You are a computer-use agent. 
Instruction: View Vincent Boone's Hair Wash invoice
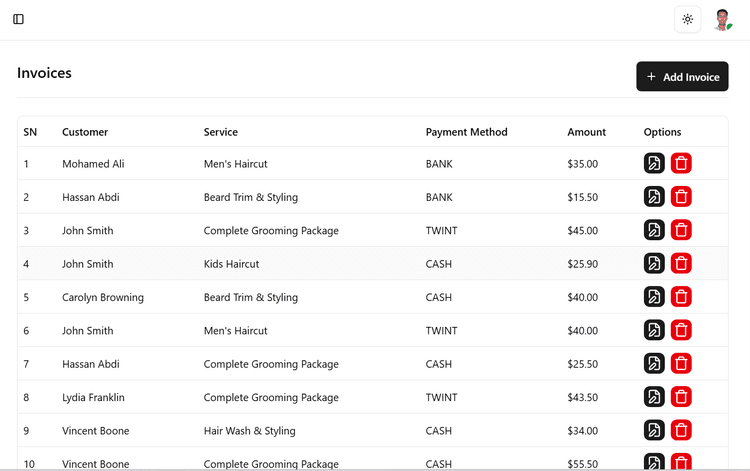654,430
